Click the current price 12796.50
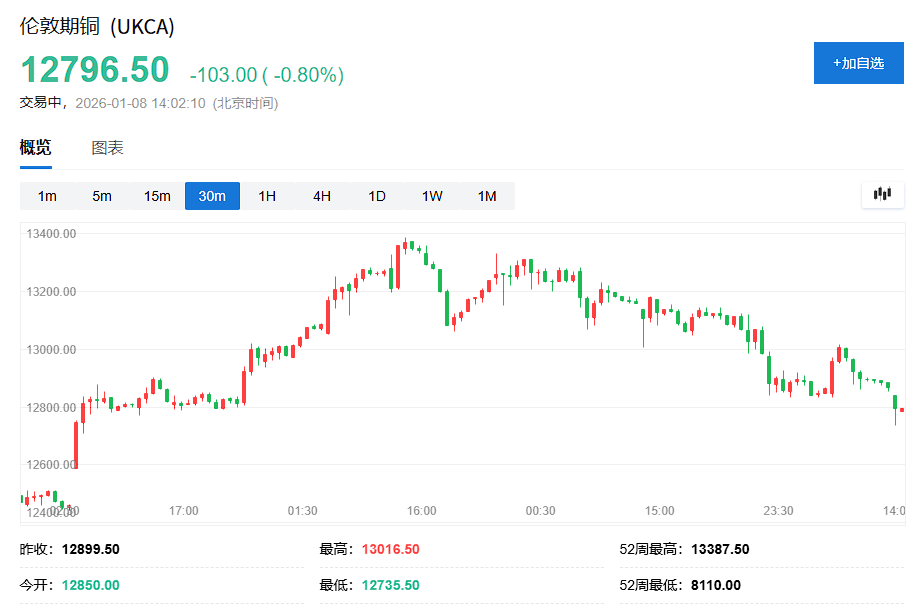The height and width of the screenshot is (605, 909). [x=95, y=70]
